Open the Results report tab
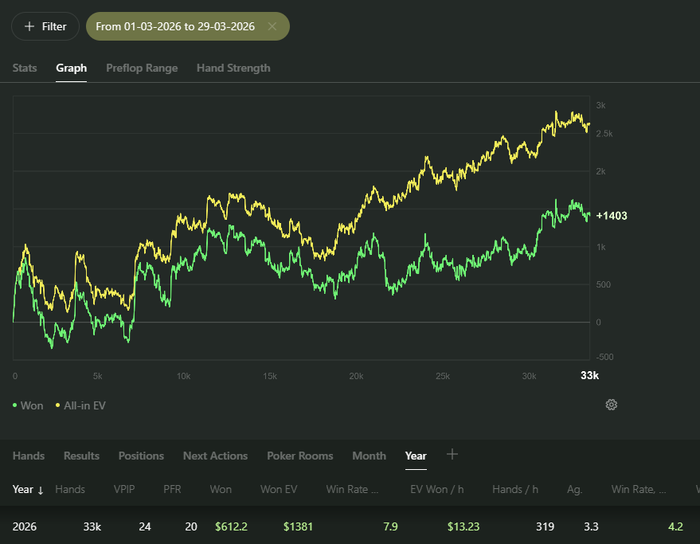The image size is (700, 544). [81, 456]
